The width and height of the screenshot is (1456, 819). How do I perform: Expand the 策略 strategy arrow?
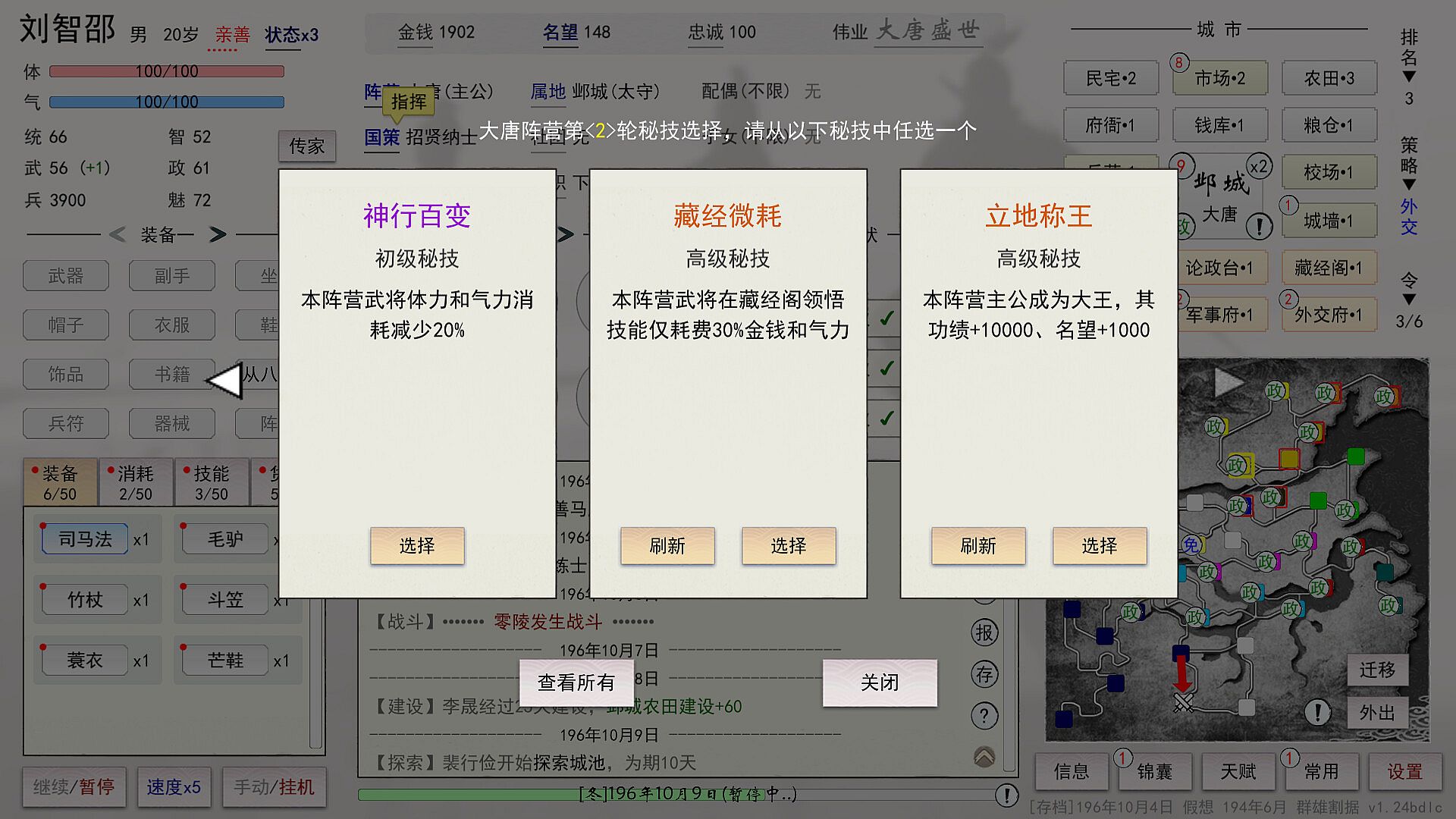[x=1408, y=185]
